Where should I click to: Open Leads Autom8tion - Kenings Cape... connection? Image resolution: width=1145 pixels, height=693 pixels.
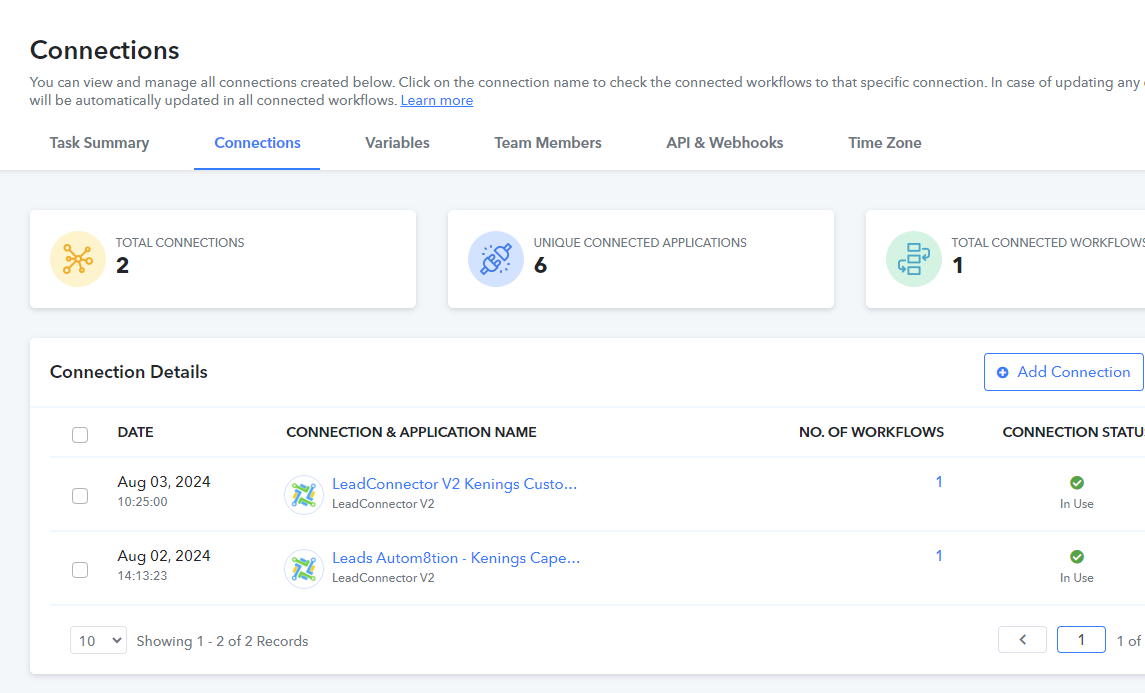pos(456,558)
